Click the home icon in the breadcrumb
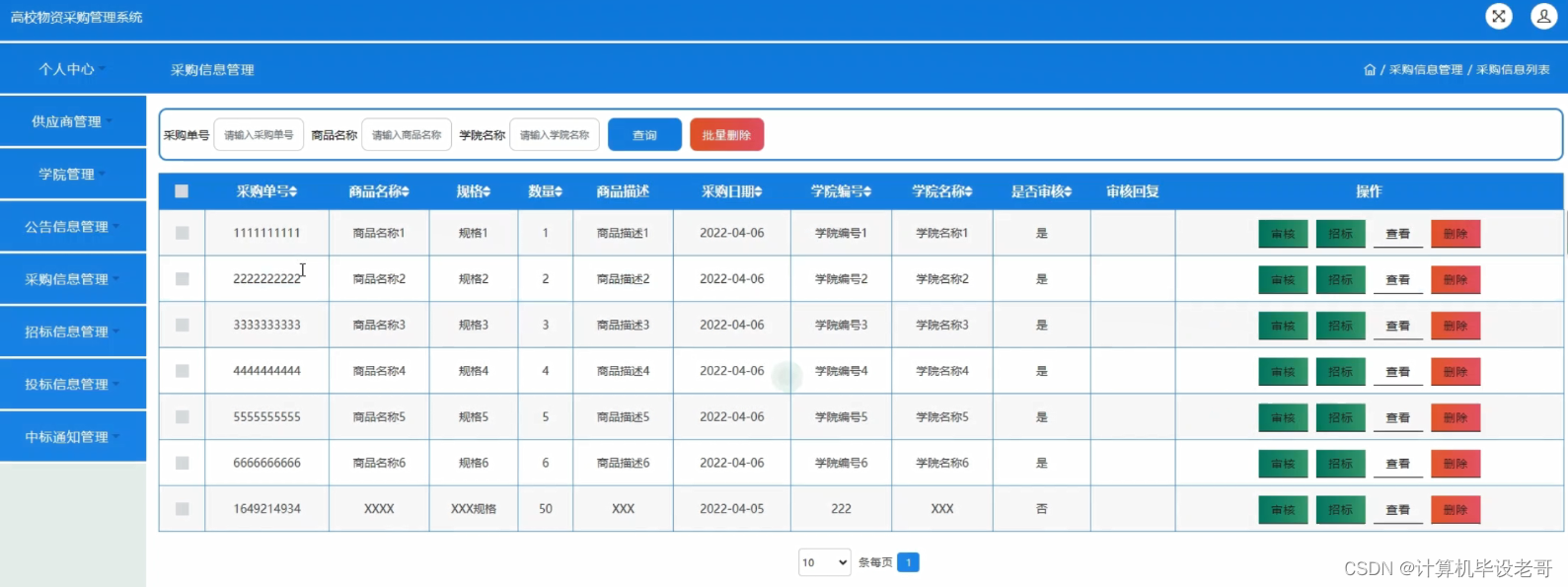1568x587 pixels. coord(1370,70)
